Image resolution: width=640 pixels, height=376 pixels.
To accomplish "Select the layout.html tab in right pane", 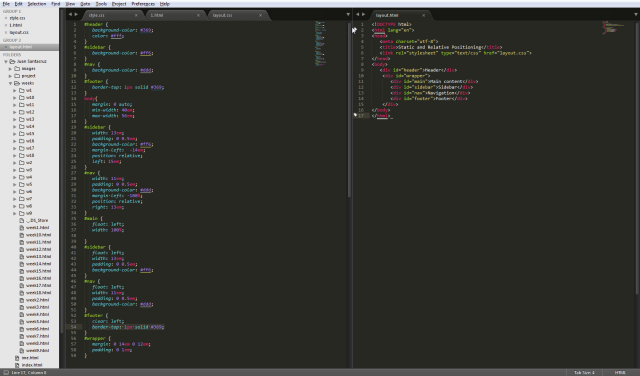I will tap(400, 15).
